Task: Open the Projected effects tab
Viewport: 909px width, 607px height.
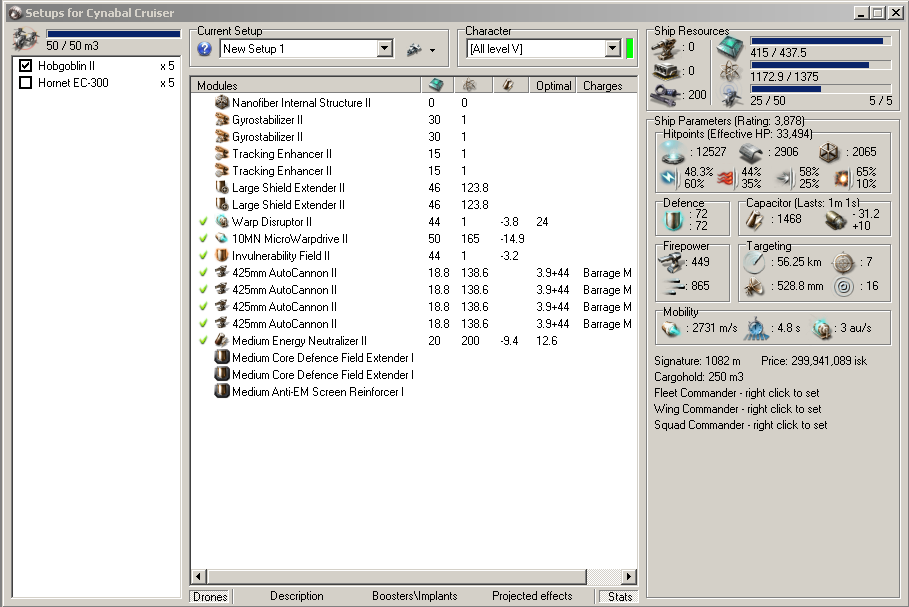Action: 532,596
